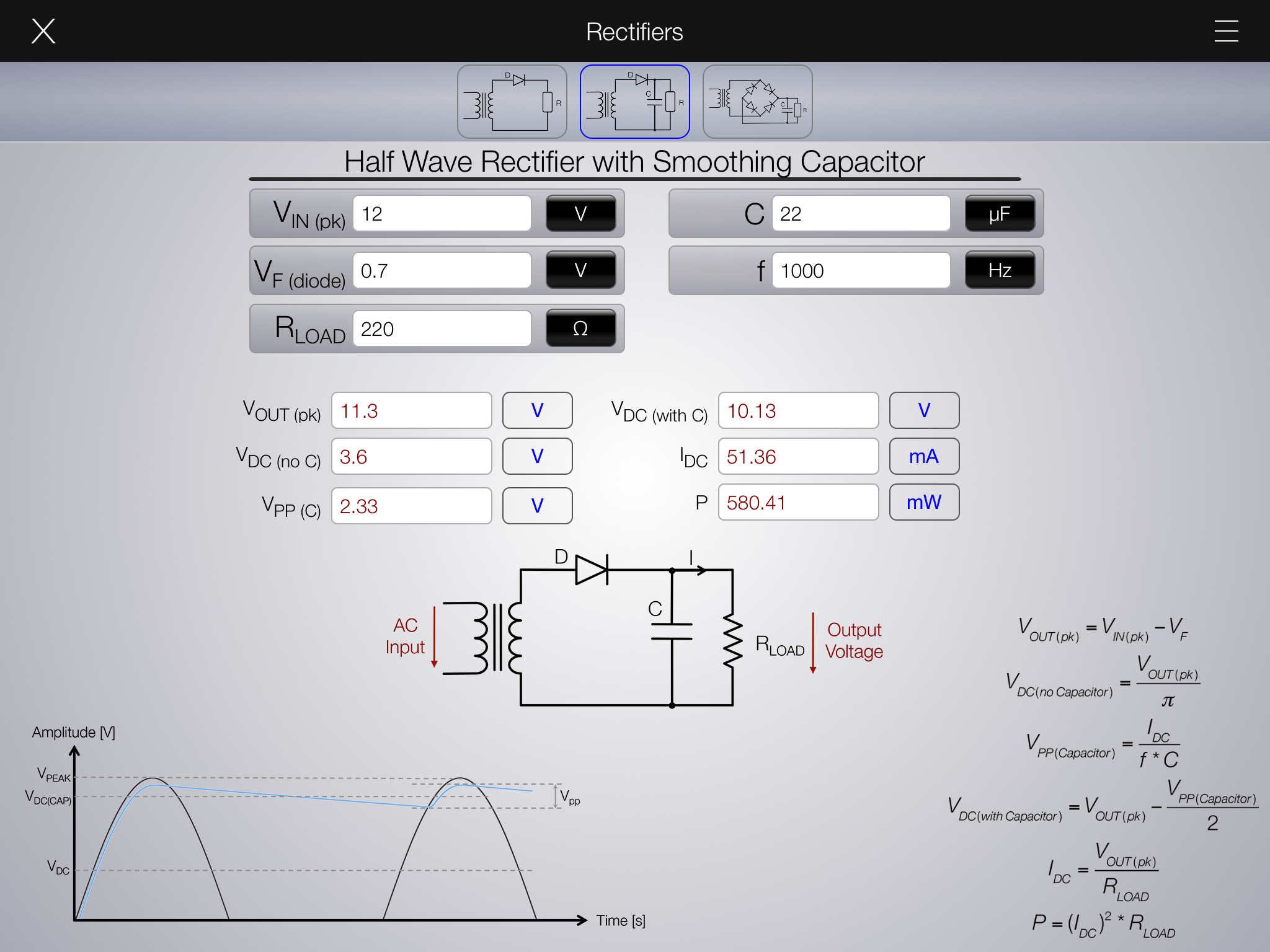
Task: Close the Rectifiers screen with X
Action: pos(43,31)
